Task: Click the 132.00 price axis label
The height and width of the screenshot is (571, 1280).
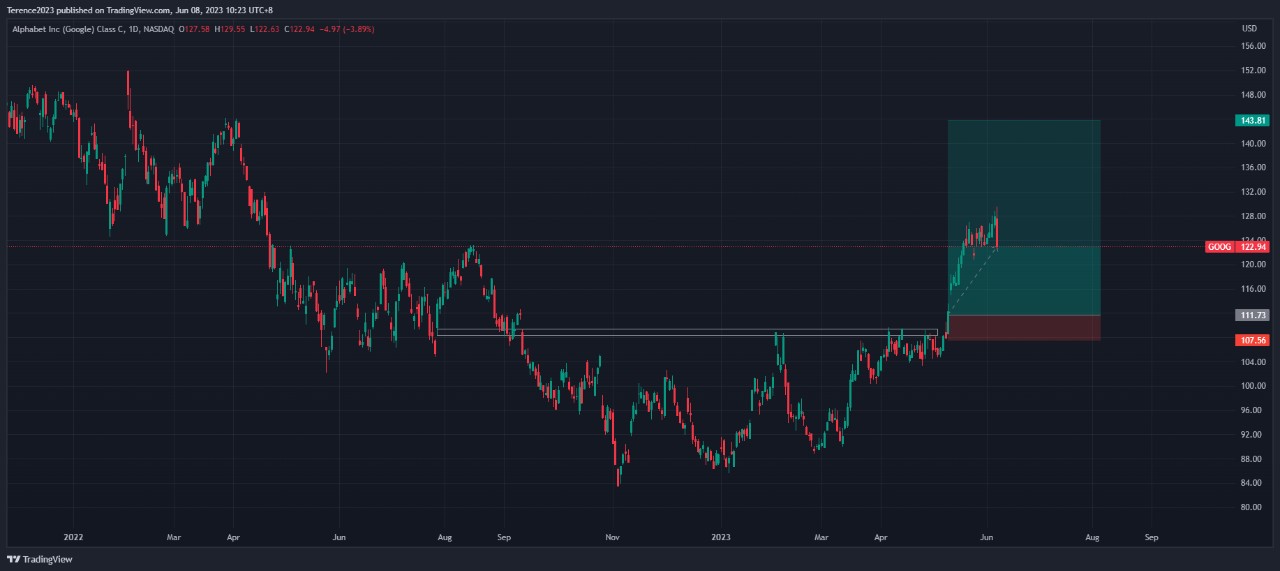Action: (x=1253, y=192)
